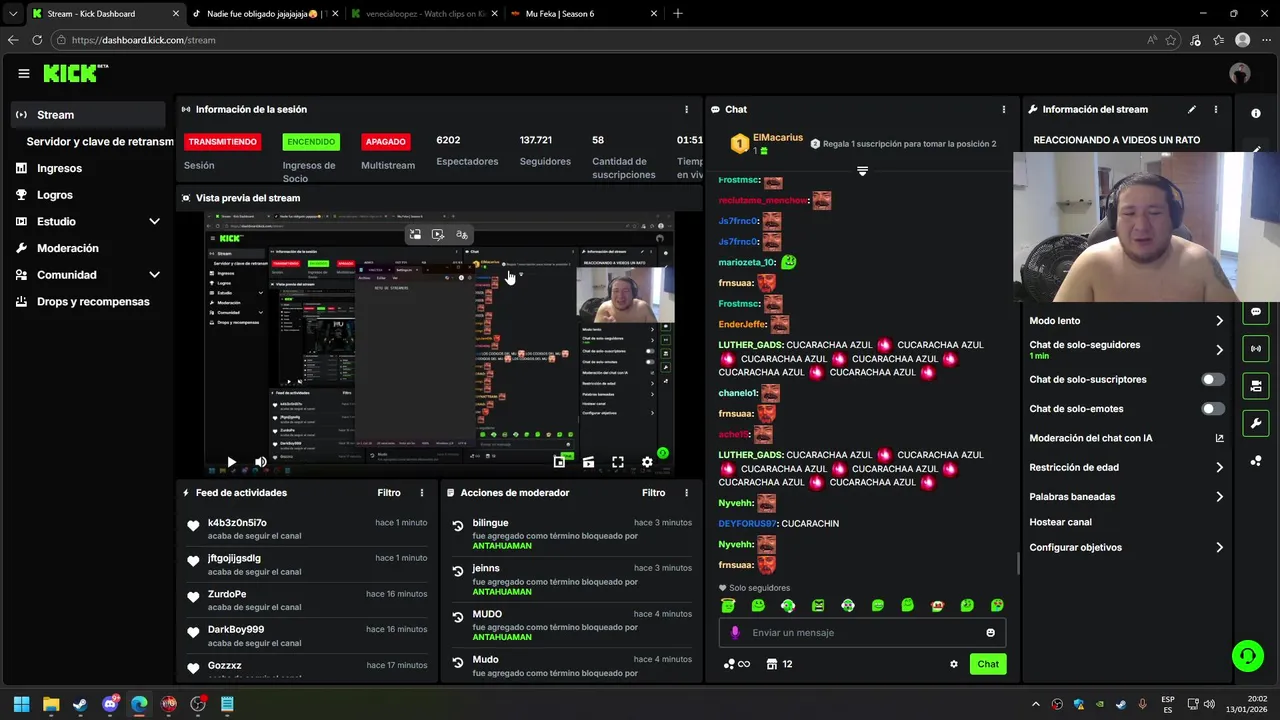
Task: Click the info icon in right sidebar
Action: click(1256, 113)
